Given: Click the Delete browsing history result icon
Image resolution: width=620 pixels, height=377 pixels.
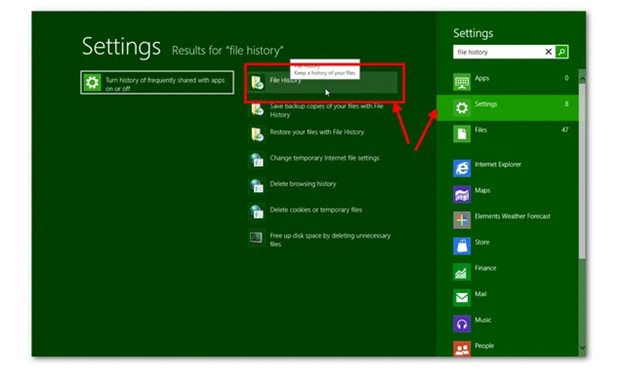Looking at the screenshot, I should pos(257,186).
